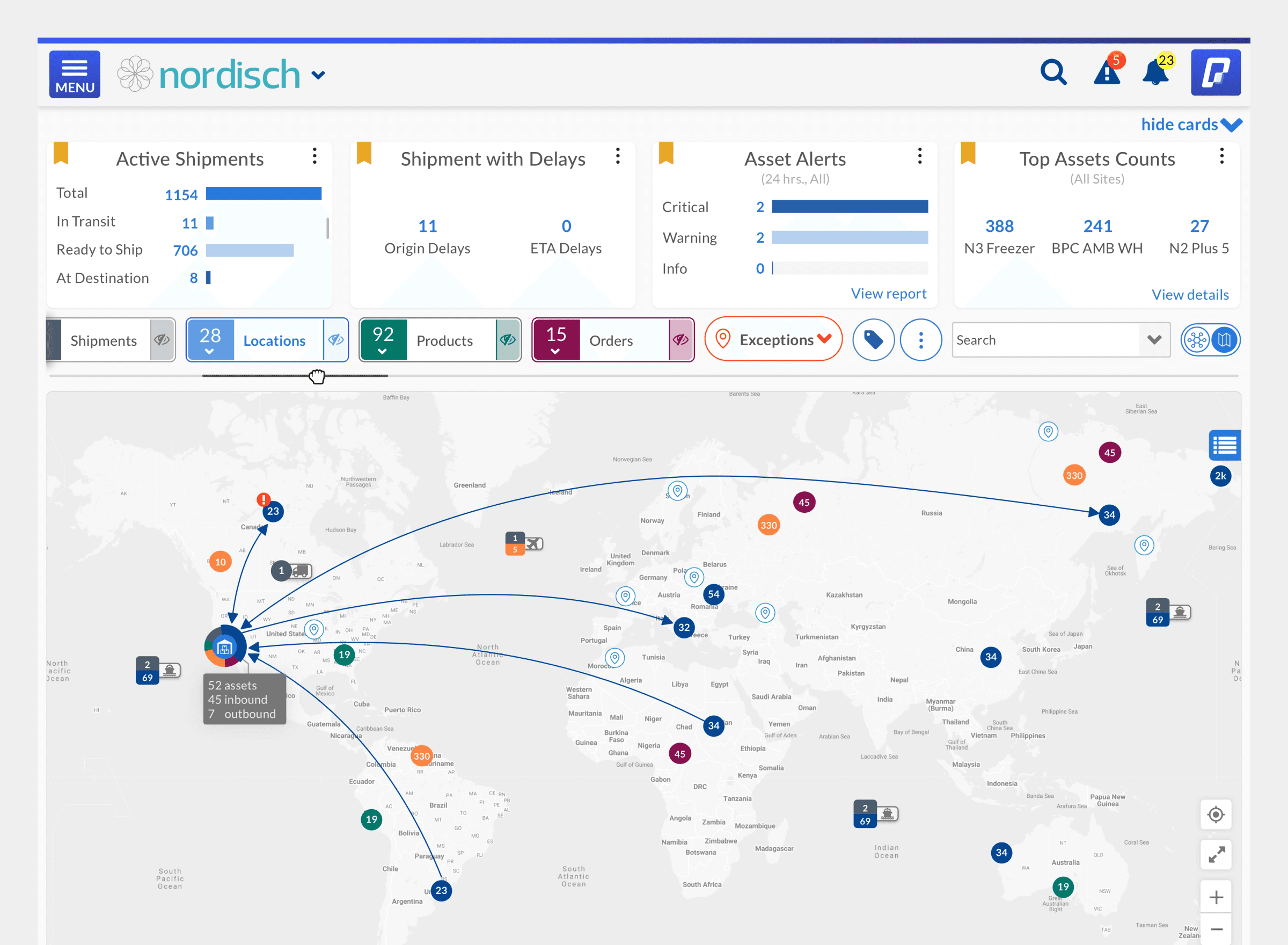Open the nordisch workspace switcher chevron
The width and height of the screenshot is (1288, 945).
(318, 74)
